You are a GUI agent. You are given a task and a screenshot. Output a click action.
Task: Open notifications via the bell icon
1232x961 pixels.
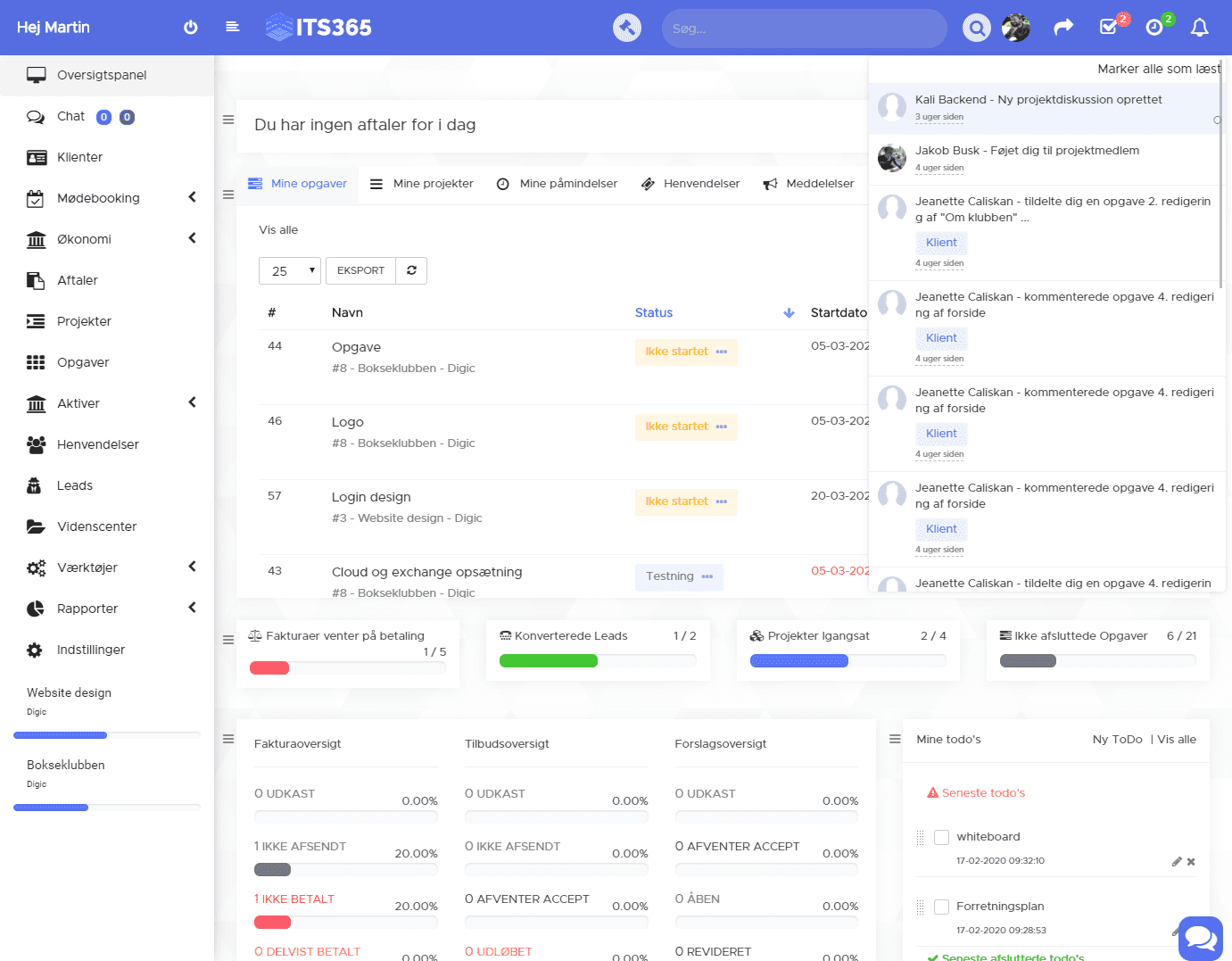[1200, 28]
